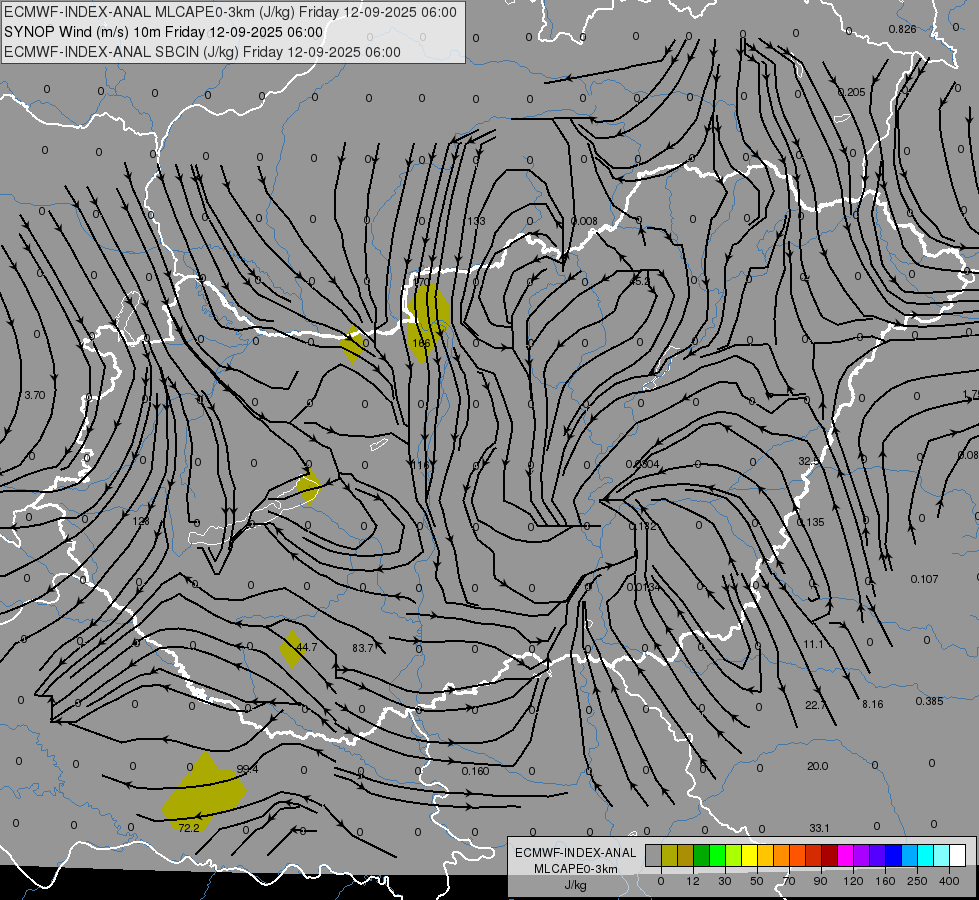Click the purple legend swatch
The width and height of the screenshot is (979, 900).
click(862, 856)
